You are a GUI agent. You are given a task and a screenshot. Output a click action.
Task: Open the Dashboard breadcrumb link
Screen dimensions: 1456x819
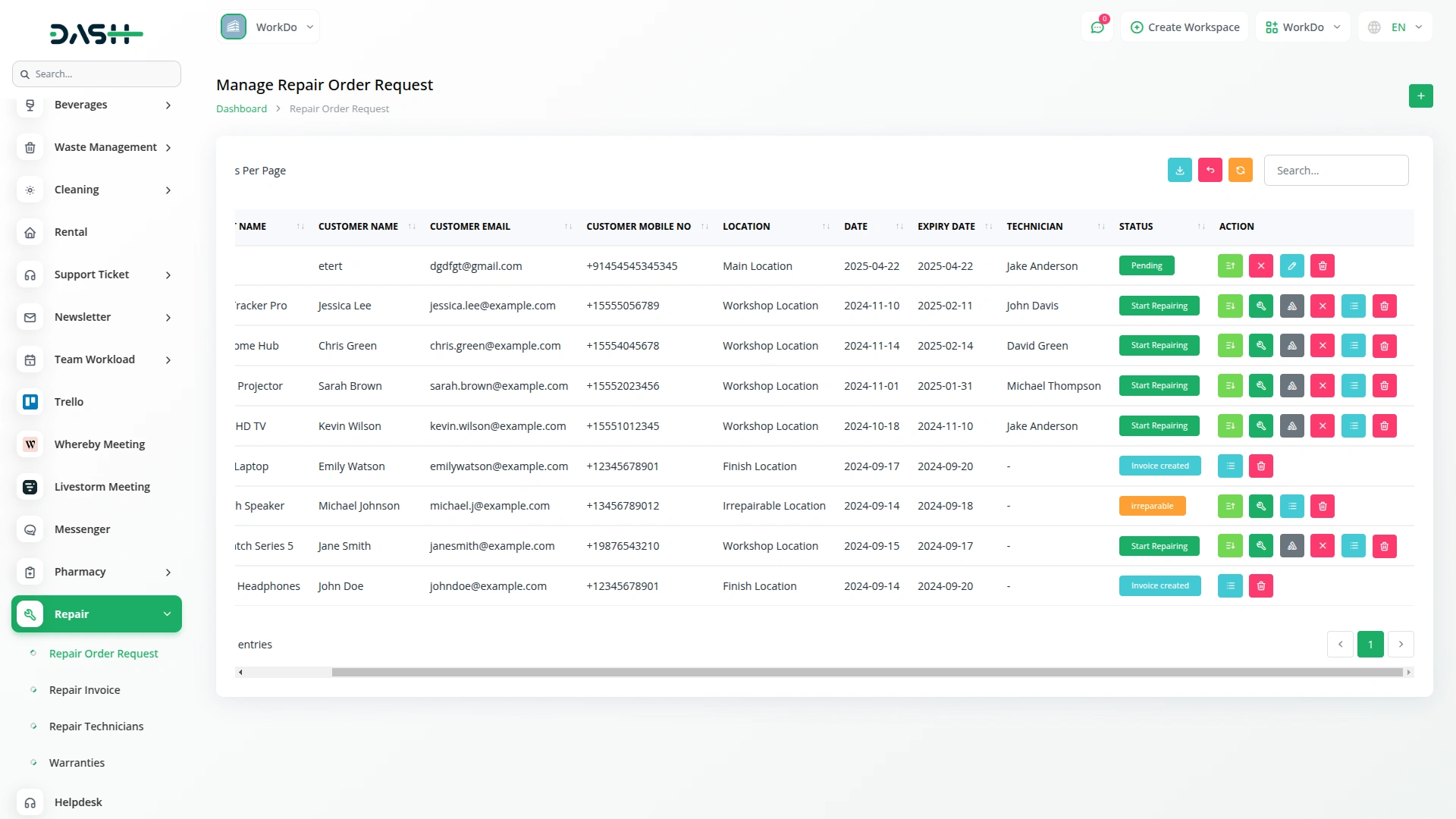[240, 108]
